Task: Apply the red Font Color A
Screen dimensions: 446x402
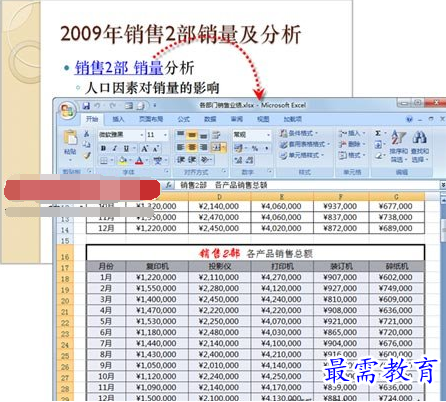Action: coord(139,161)
